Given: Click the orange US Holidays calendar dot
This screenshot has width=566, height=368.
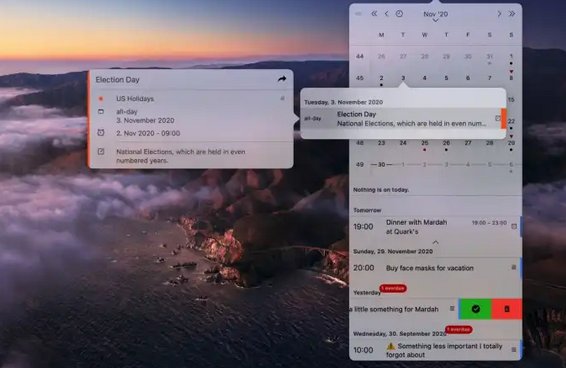Looking at the screenshot, I should pyautogui.click(x=101, y=99).
